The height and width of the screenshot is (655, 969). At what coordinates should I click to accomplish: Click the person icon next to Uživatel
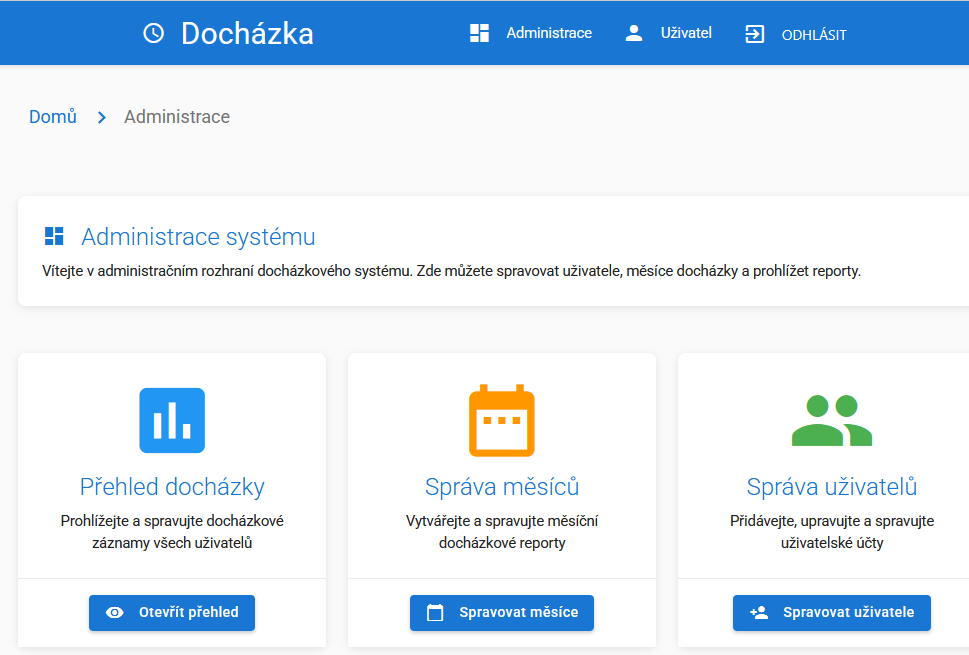pyautogui.click(x=633, y=32)
